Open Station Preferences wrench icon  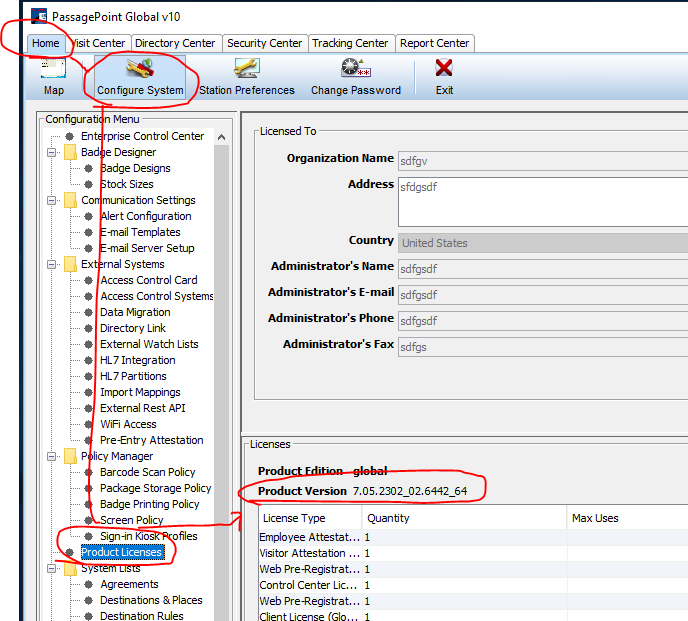247,68
